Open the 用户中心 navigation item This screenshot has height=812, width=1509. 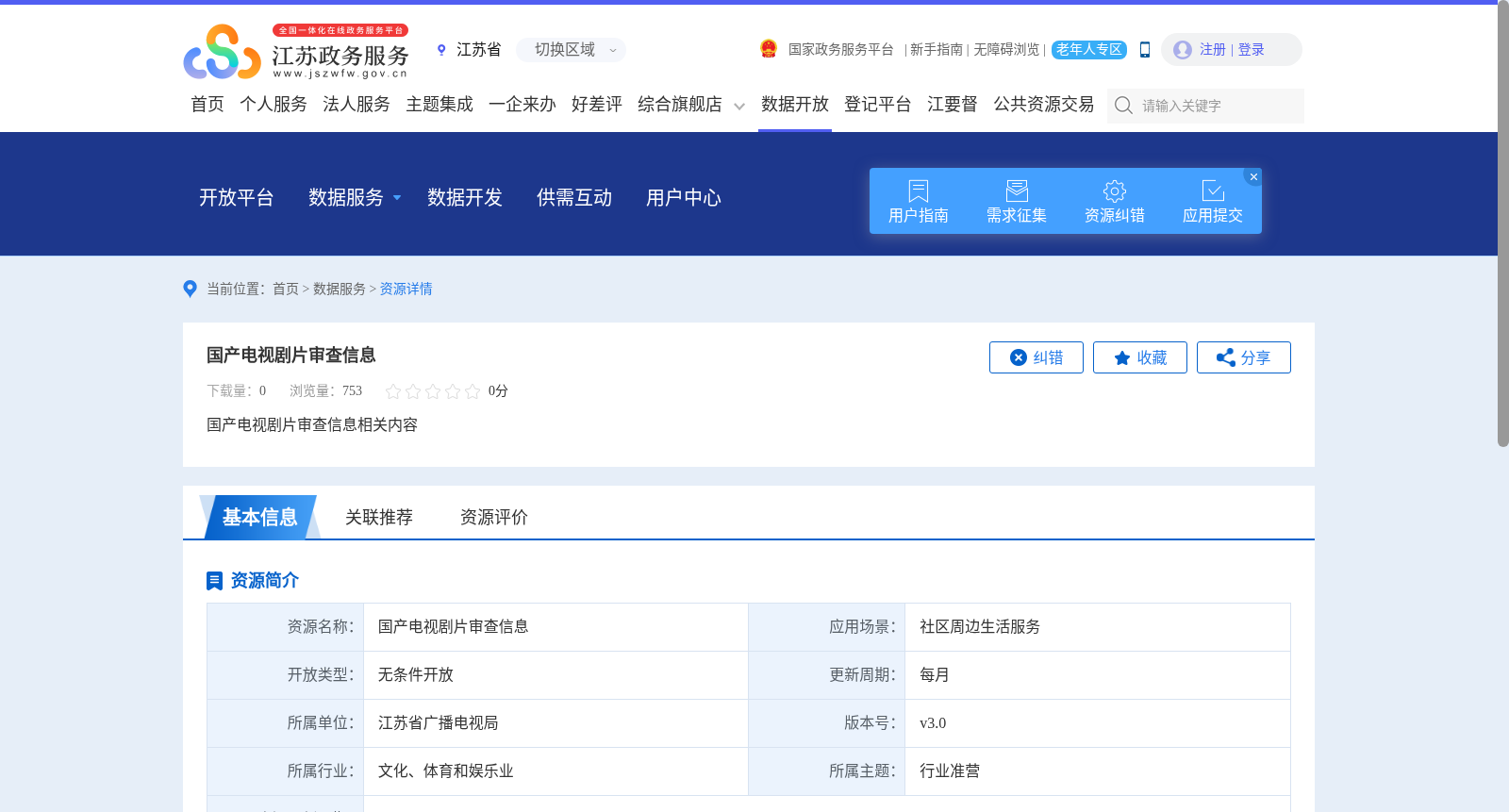(x=684, y=198)
